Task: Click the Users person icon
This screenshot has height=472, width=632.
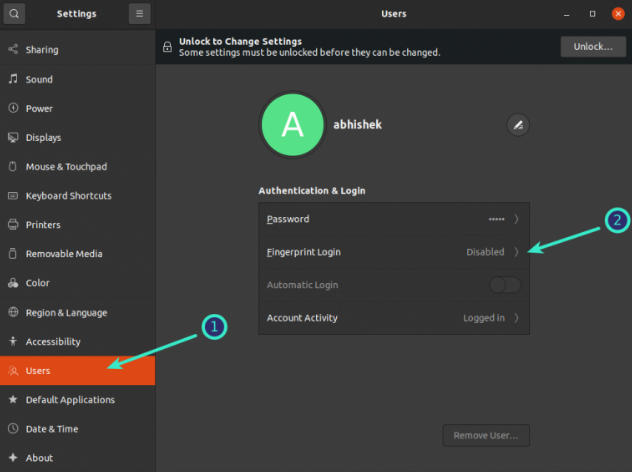Action: coord(13,371)
